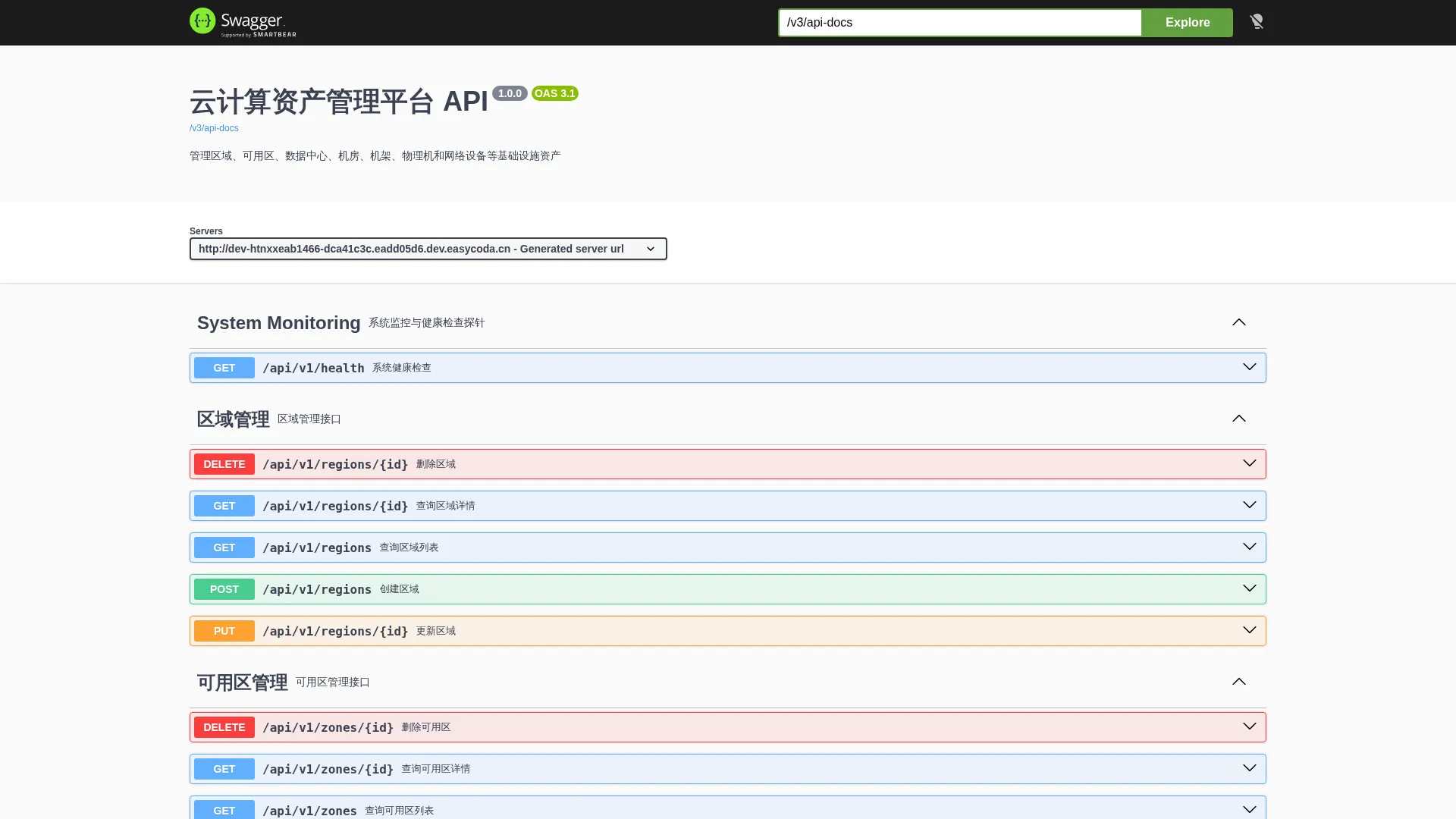This screenshot has height=819, width=1456.
Task: Open the /v3/api-docs link under title
Action: pyautogui.click(x=214, y=128)
